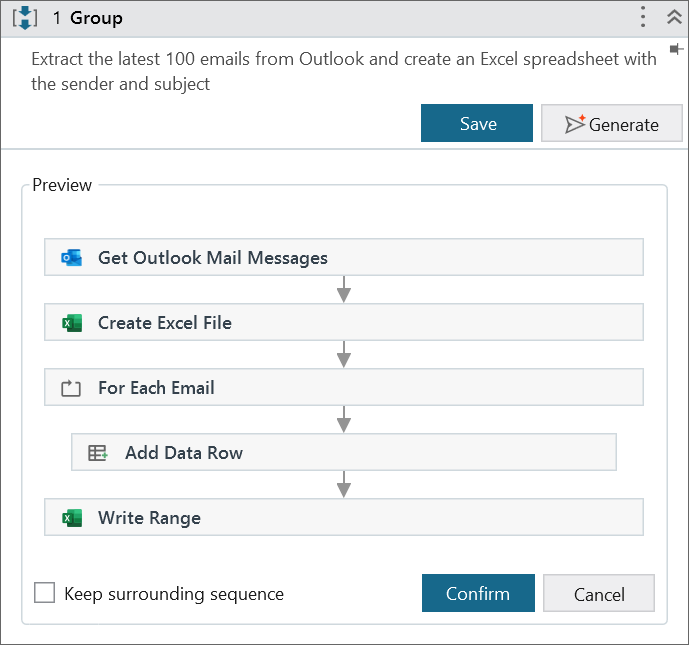Click the table icon on Add Data Row
The height and width of the screenshot is (645, 689).
click(98, 453)
